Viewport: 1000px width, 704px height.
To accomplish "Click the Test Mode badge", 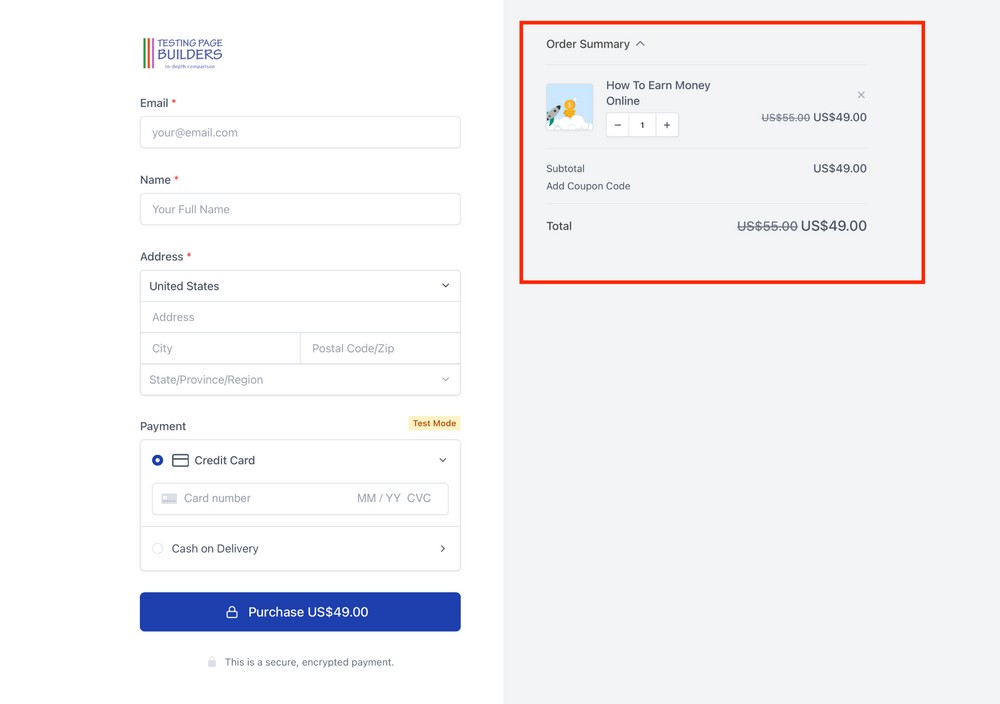I will [434, 423].
